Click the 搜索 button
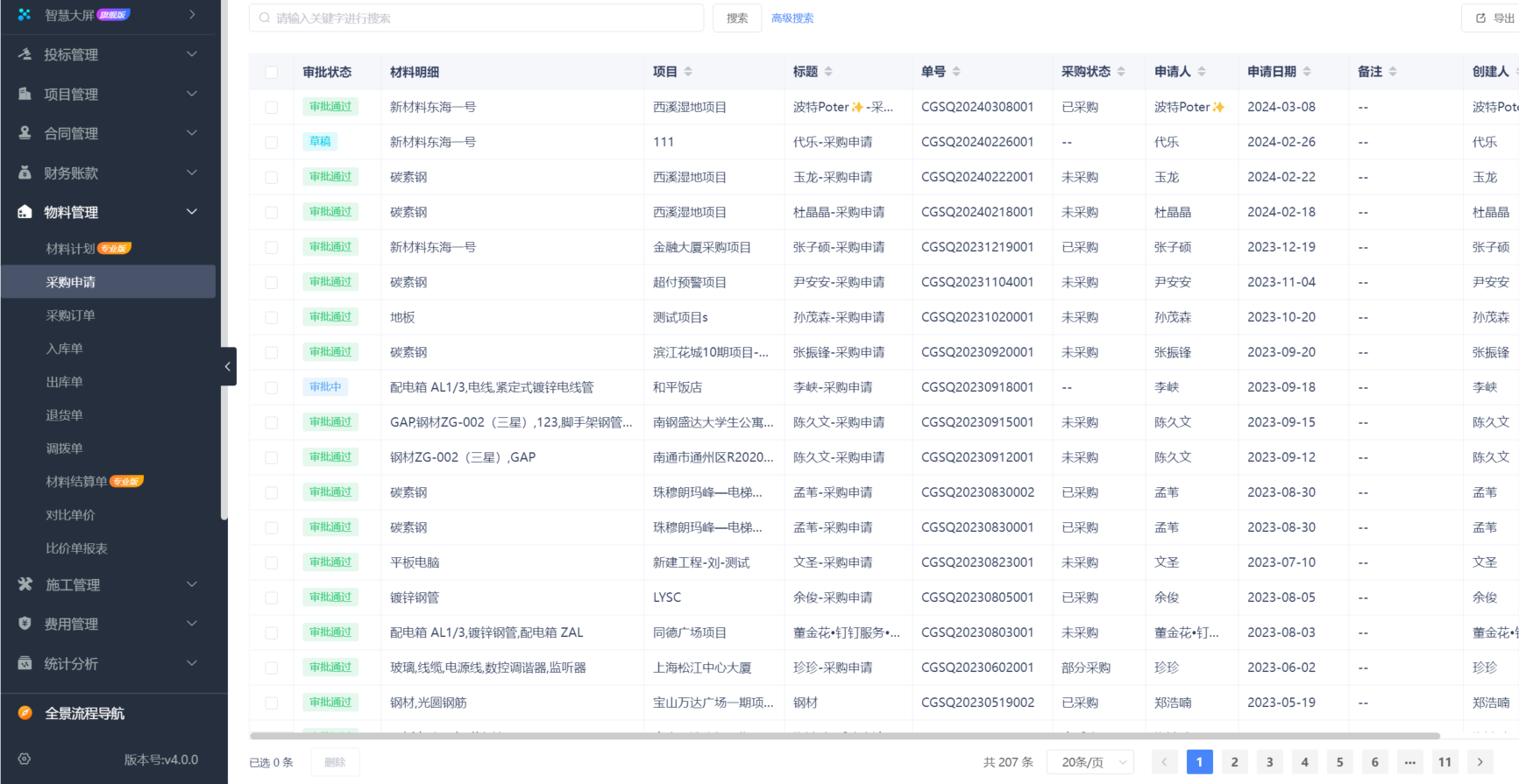This screenshot has height=784, width=1519. tap(737, 18)
